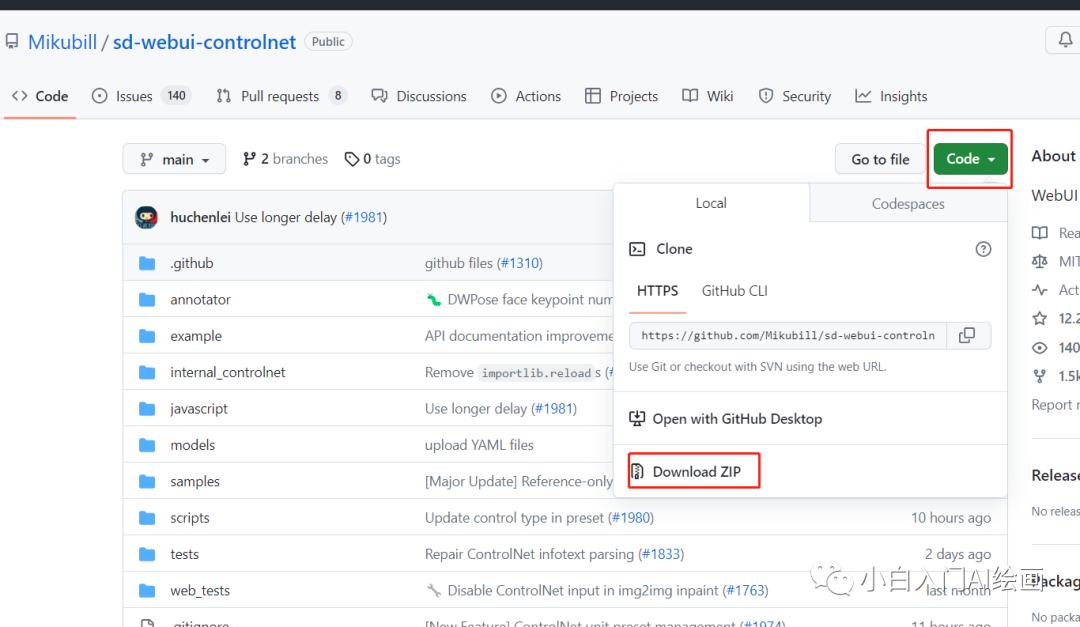
Task: Click the Go to file button
Action: point(880,159)
